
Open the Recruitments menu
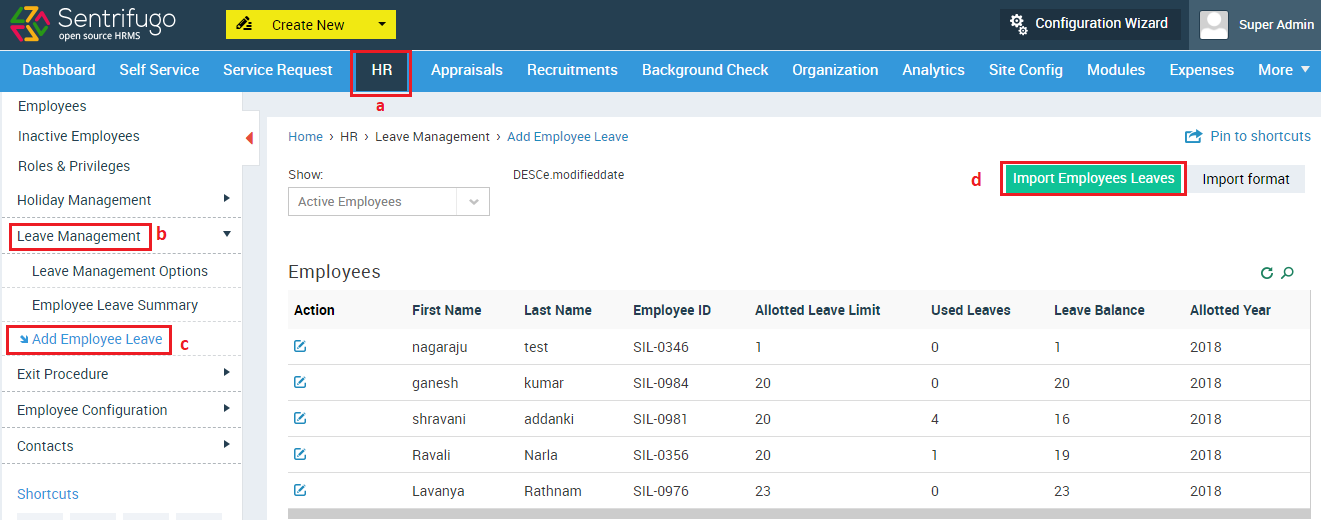tap(572, 70)
